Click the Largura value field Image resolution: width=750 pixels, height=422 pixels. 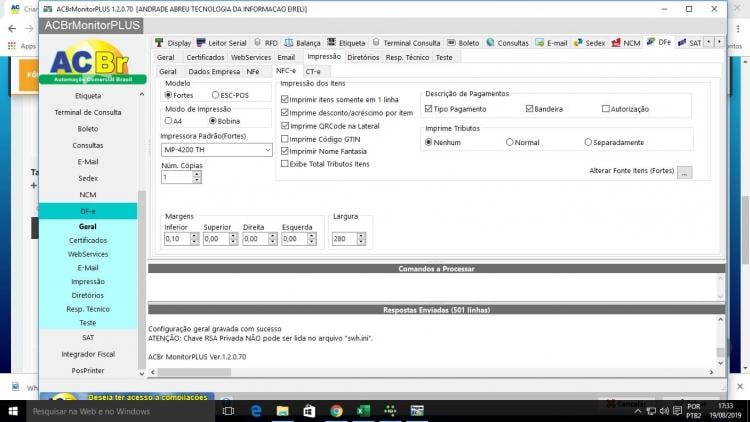[344, 239]
